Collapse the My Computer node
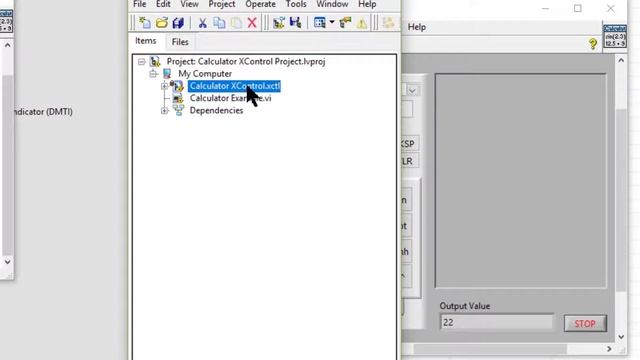 click(153, 74)
